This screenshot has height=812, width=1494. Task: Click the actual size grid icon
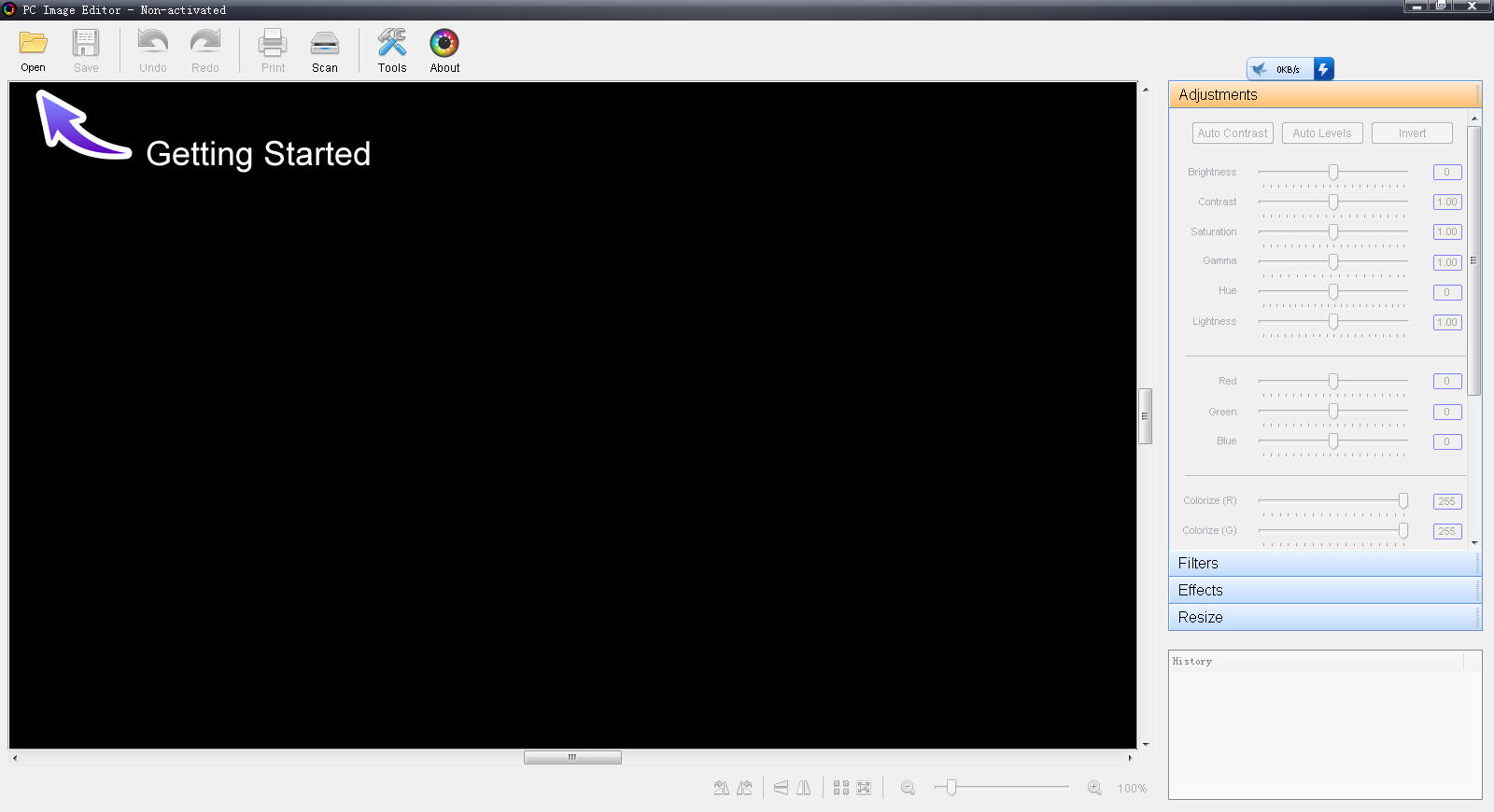841,788
